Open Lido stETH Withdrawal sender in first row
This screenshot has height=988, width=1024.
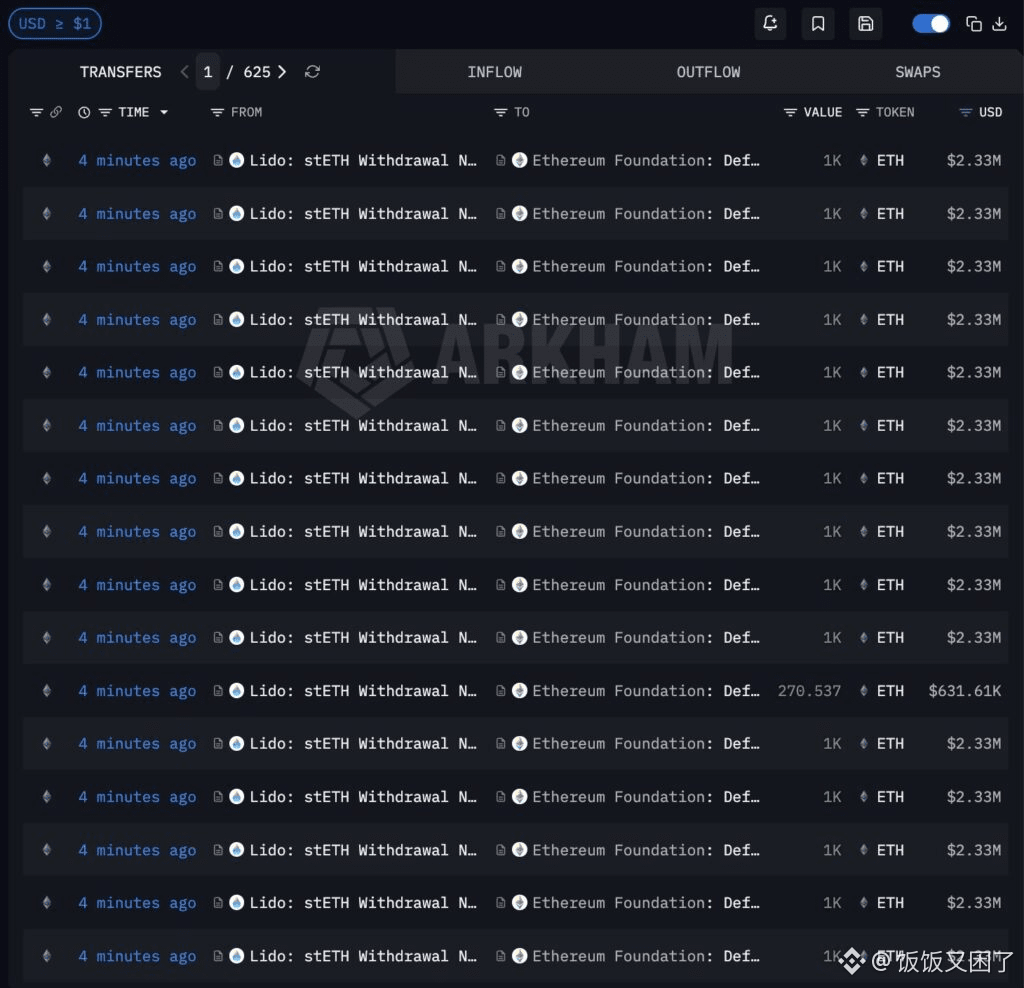(x=363, y=161)
